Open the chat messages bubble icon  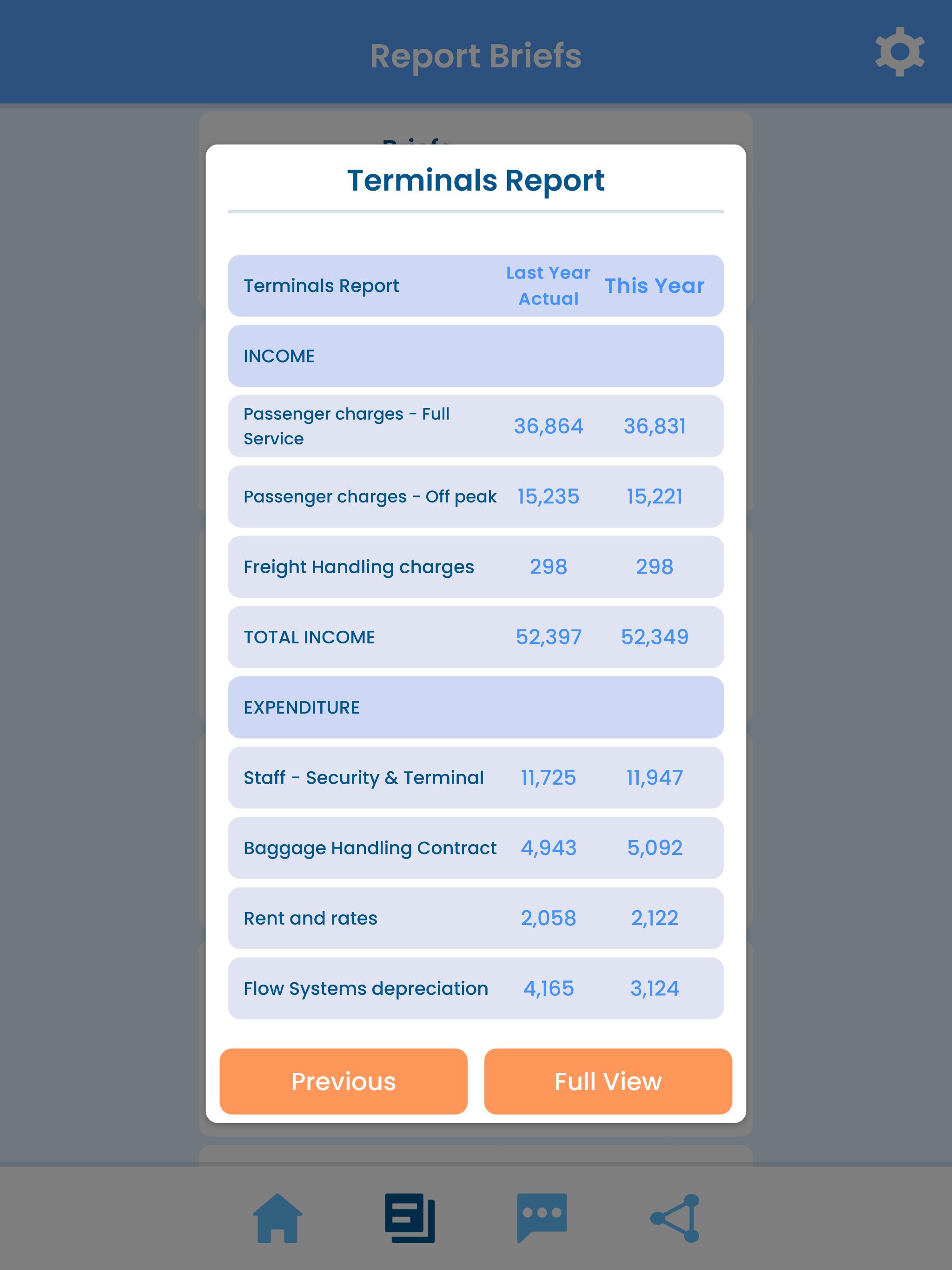coord(542,1217)
